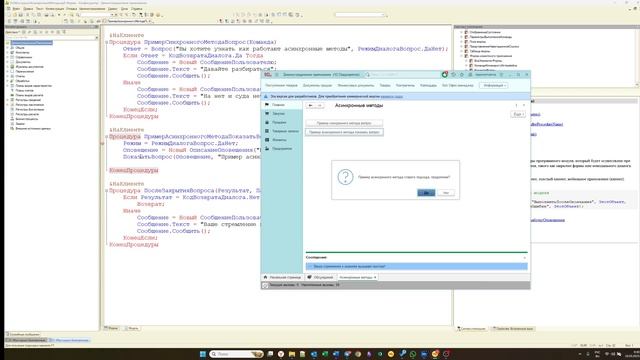Open notifications bell in 1C Enterprise title bar
The height and width of the screenshot is (360, 640).
click(x=444, y=75)
